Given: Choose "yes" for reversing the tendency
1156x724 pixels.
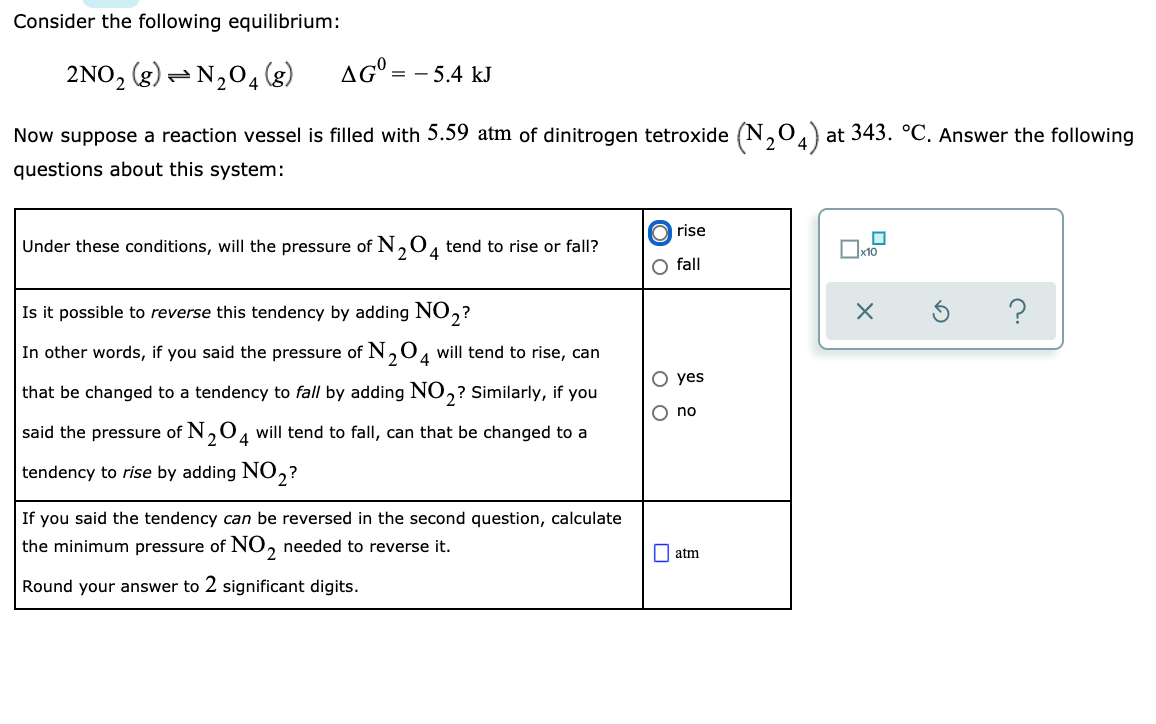Looking at the screenshot, I should [659, 377].
